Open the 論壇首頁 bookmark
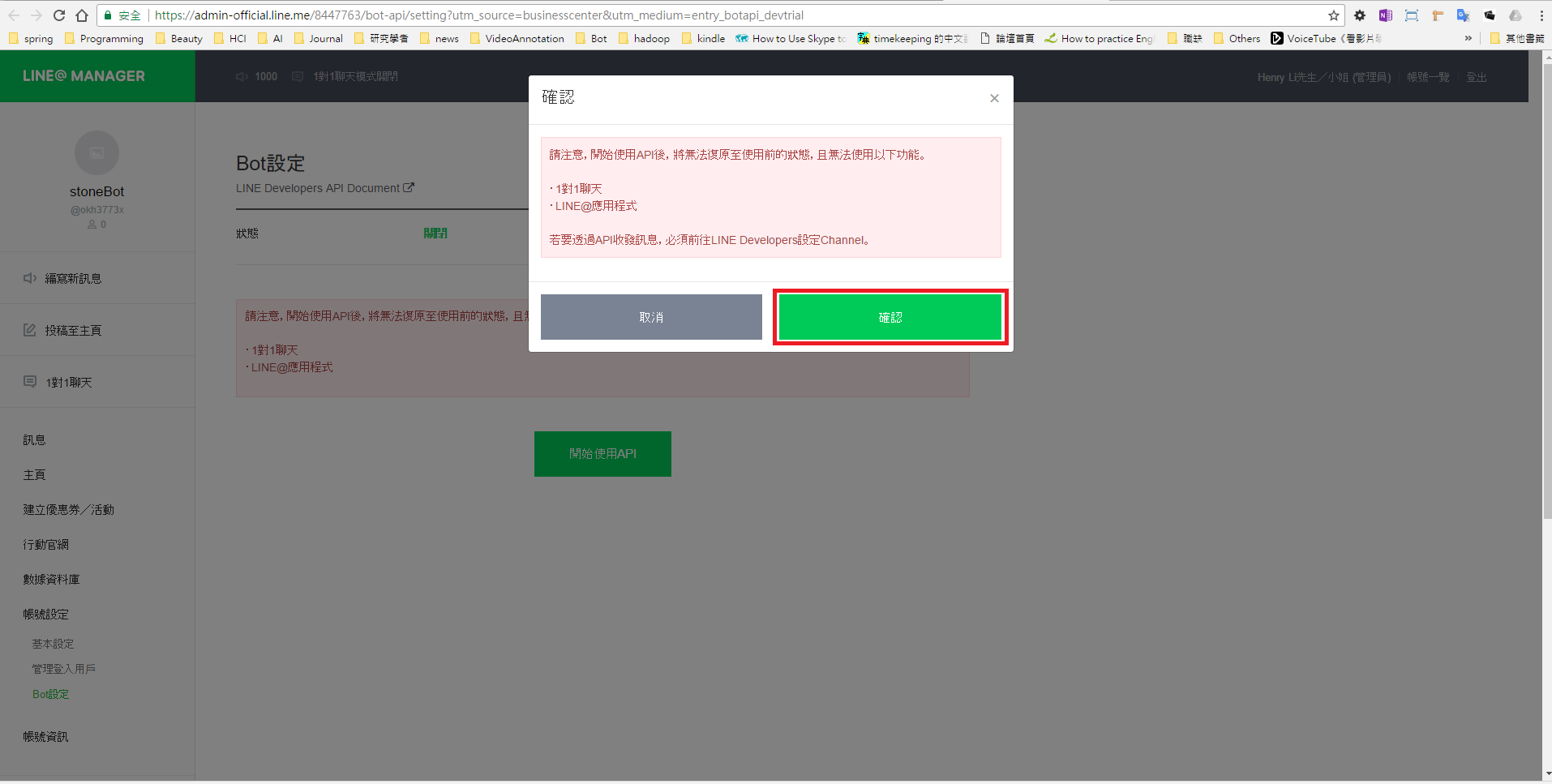This screenshot has height=784, width=1552. pyautogui.click(x=1007, y=38)
